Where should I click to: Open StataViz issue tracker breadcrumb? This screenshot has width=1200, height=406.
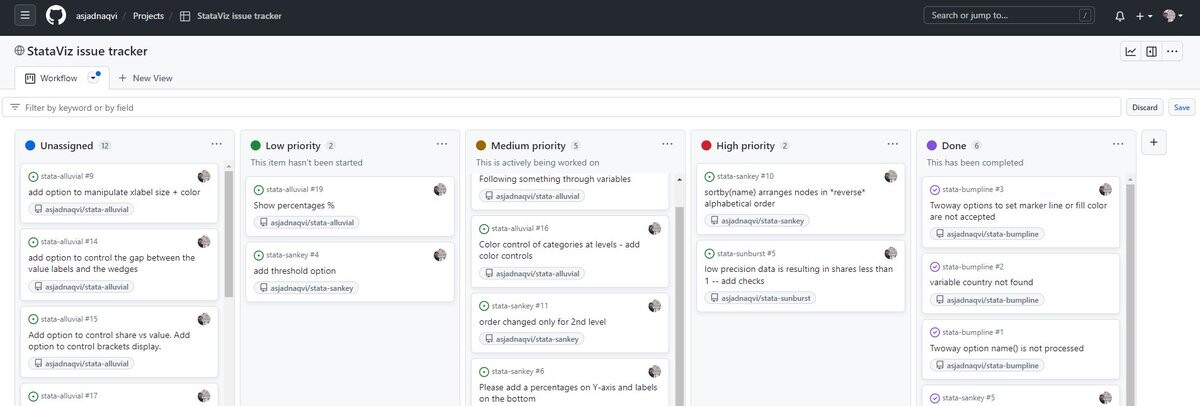pos(233,16)
